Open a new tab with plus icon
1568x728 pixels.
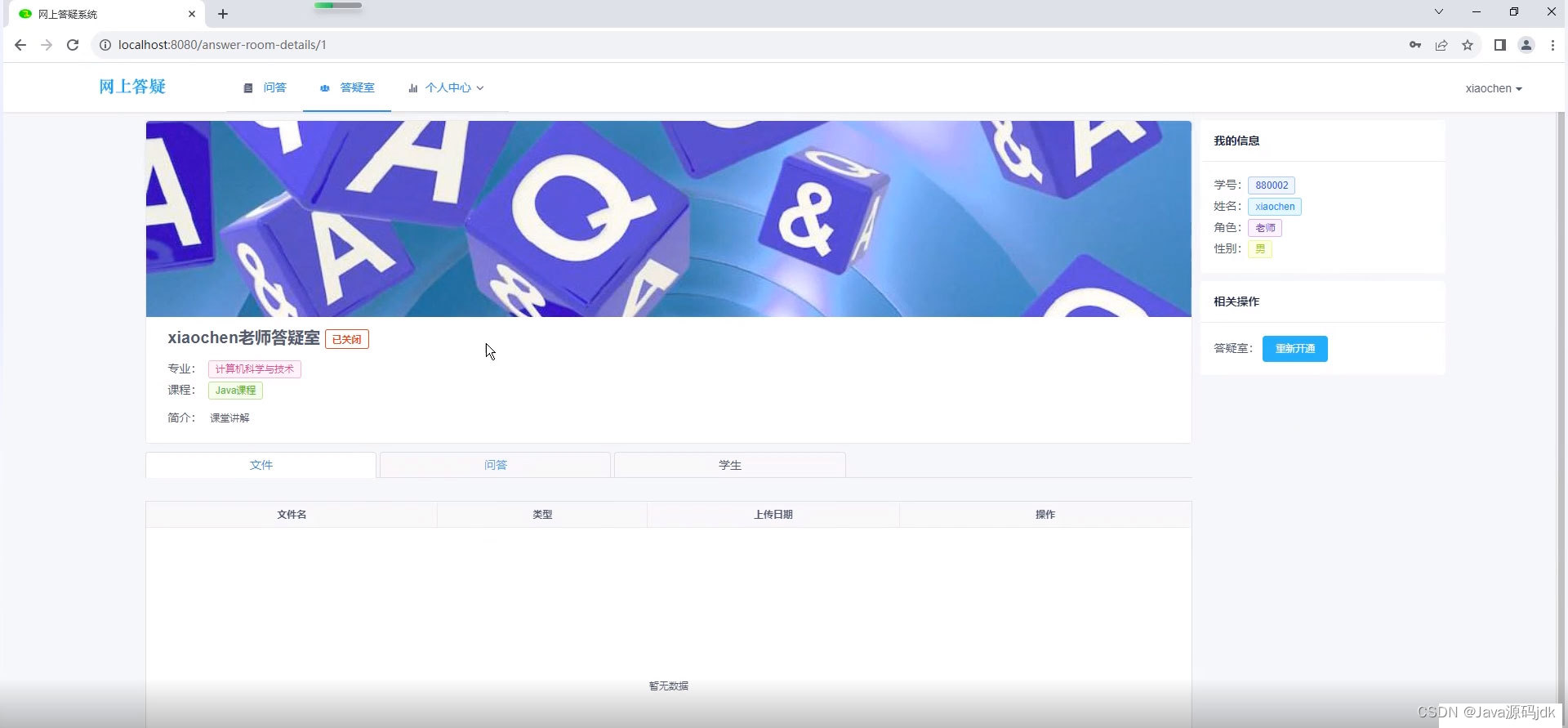point(223,14)
